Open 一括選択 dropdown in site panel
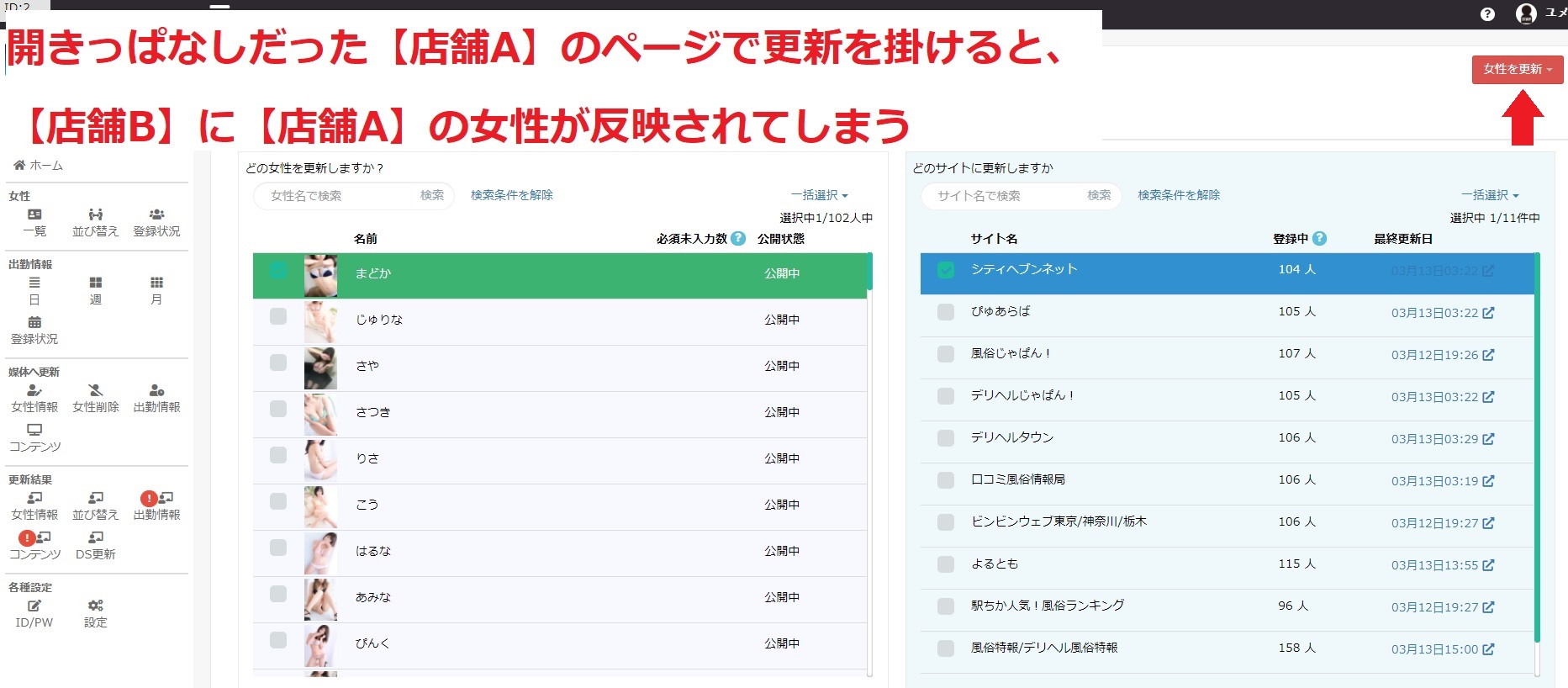 click(x=1490, y=195)
